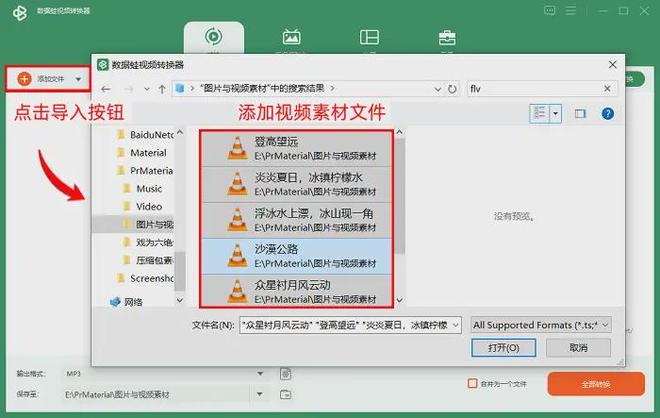
Task: Change the file view layout
Action: click(x=540, y=113)
